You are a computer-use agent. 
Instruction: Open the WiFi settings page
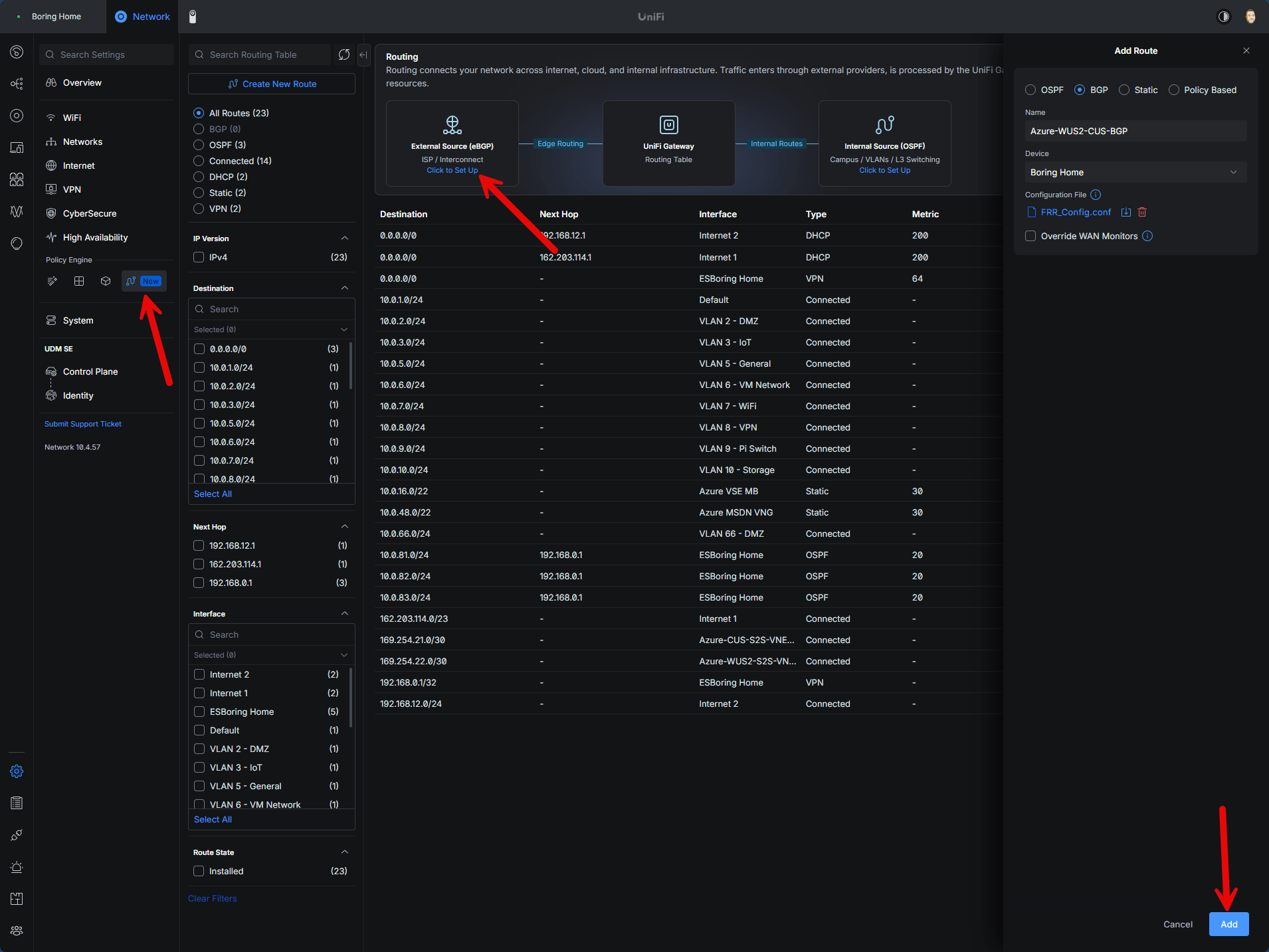pyautogui.click(x=72, y=118)
